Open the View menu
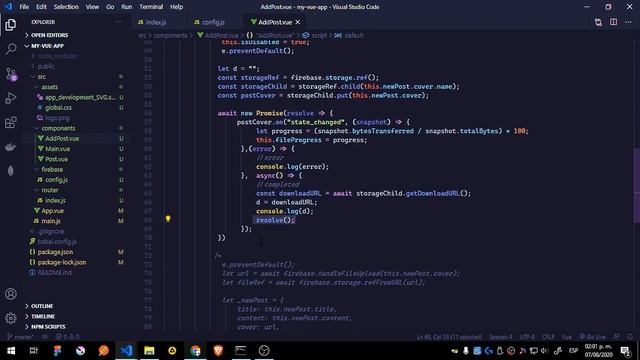Screen dimensions: 640x360 [92, 7]
